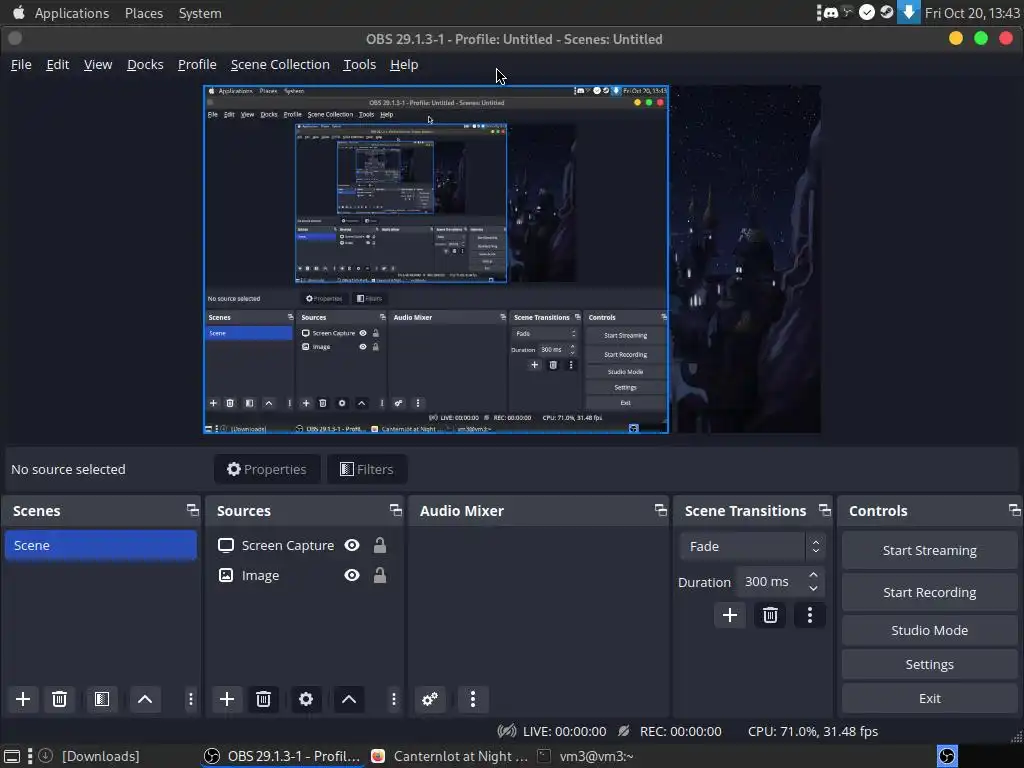Remove configurable transition trash icon
1024x768 pixels.
(x=771, y=615)
